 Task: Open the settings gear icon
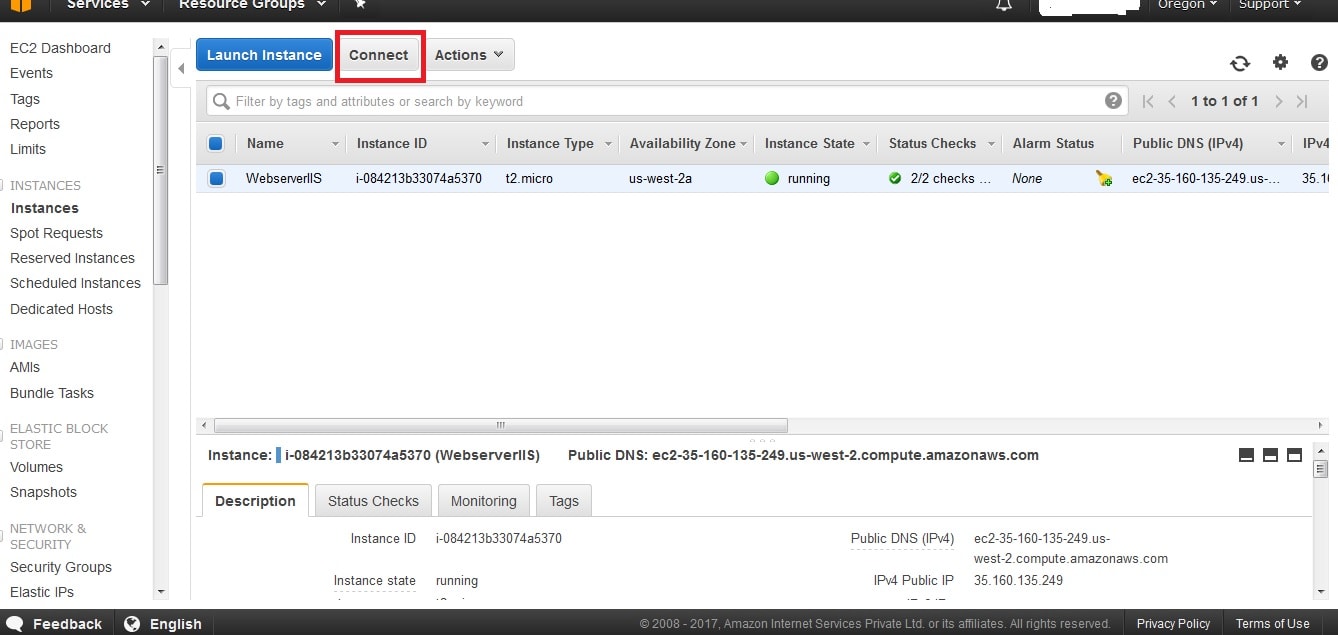click(x=1280, y=62)
